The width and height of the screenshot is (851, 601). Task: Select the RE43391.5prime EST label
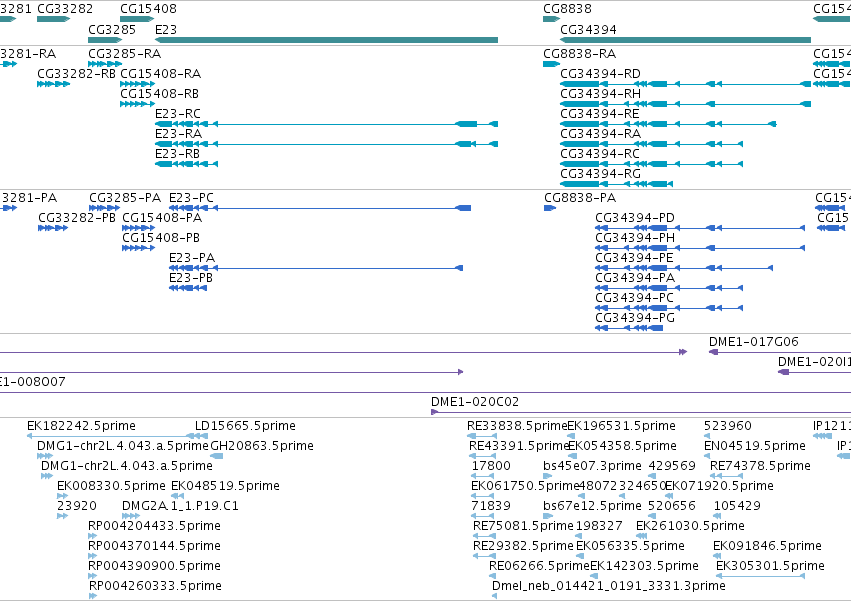click(x=519, y=446)
